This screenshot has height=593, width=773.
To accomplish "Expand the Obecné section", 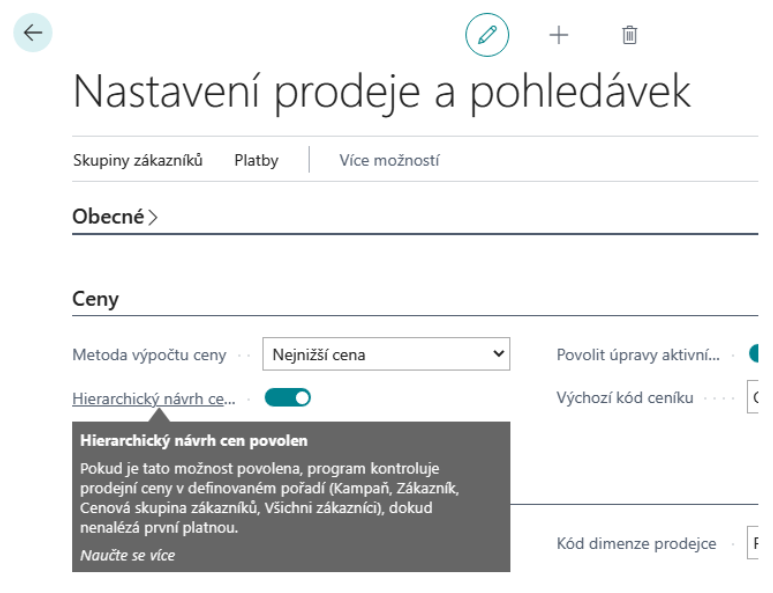I will (x=115, y=216).
